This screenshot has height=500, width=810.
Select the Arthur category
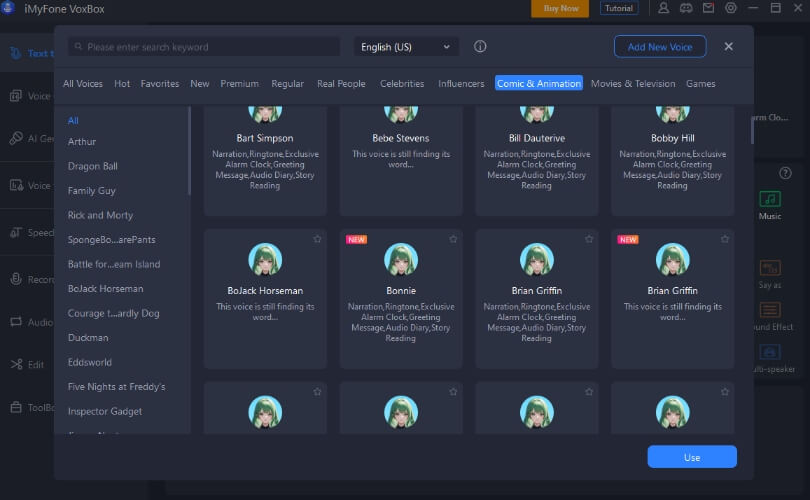(82, 142)
